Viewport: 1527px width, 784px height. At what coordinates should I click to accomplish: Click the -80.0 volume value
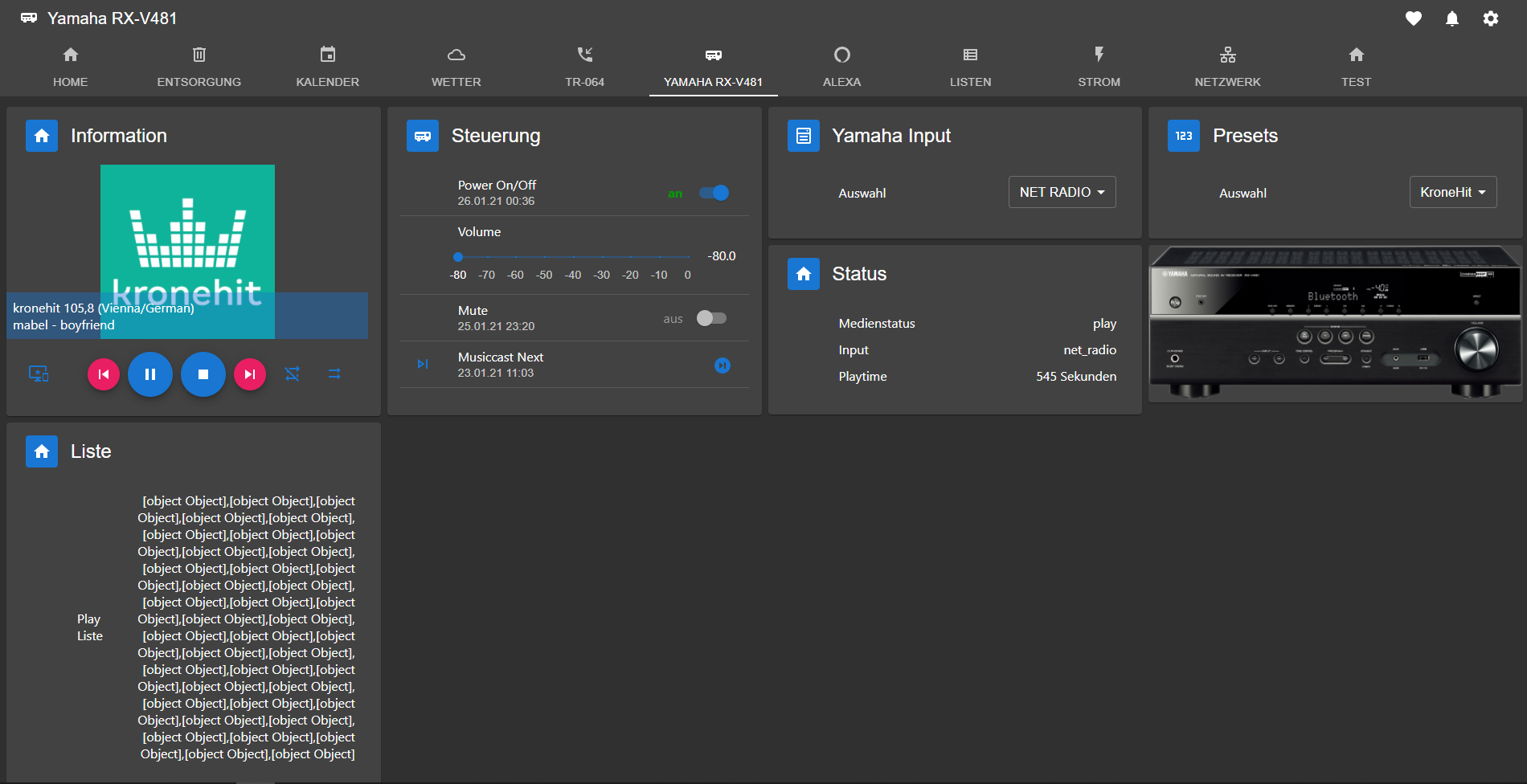click(x=722, y=255)
